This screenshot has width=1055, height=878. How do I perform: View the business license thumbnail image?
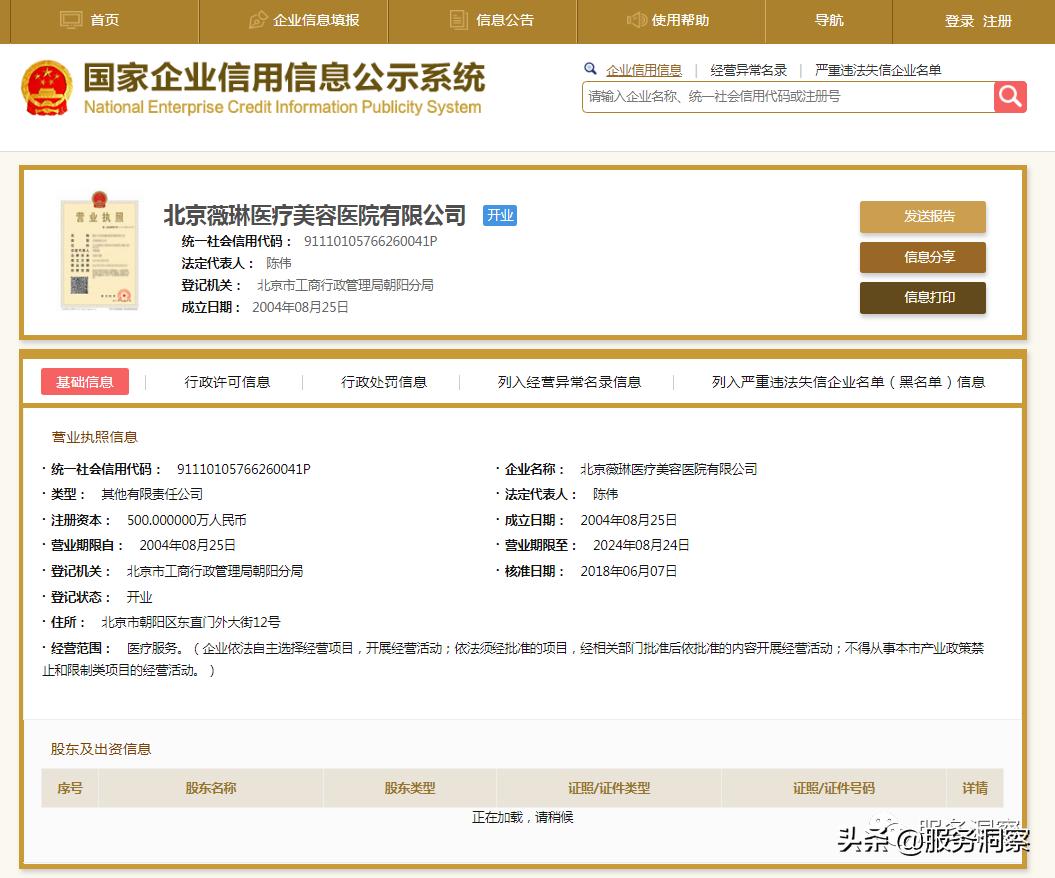[99, 252]
